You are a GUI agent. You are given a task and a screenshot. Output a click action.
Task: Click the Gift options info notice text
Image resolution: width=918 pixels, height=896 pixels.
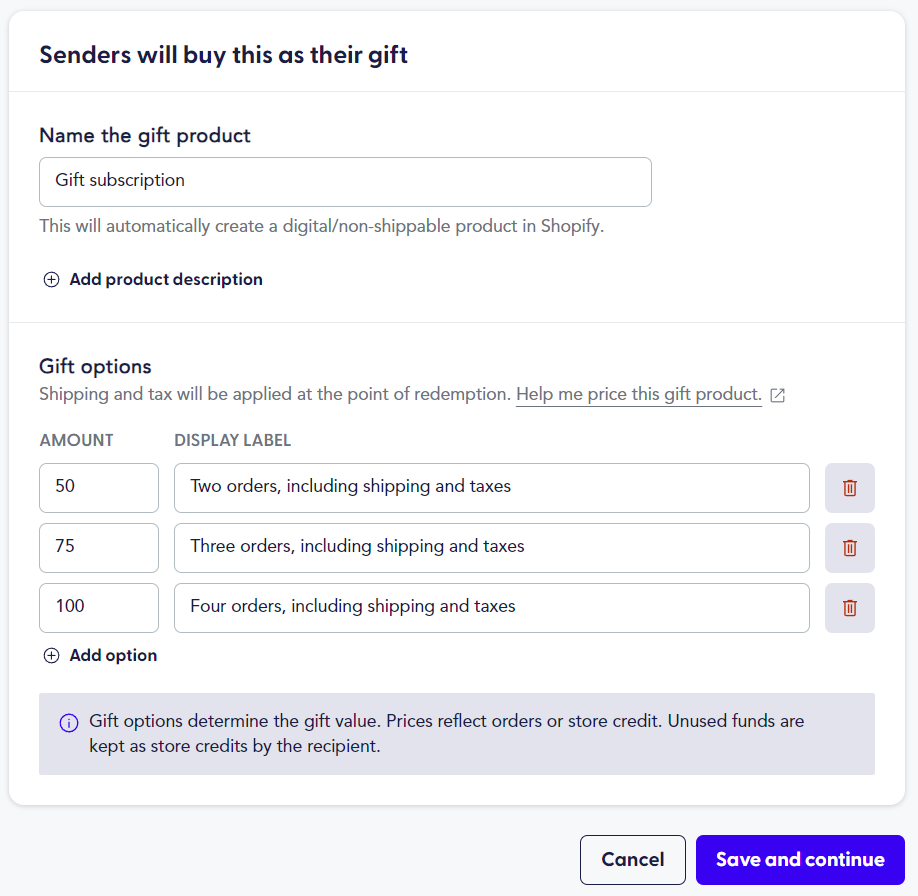(x=446, y=733)
